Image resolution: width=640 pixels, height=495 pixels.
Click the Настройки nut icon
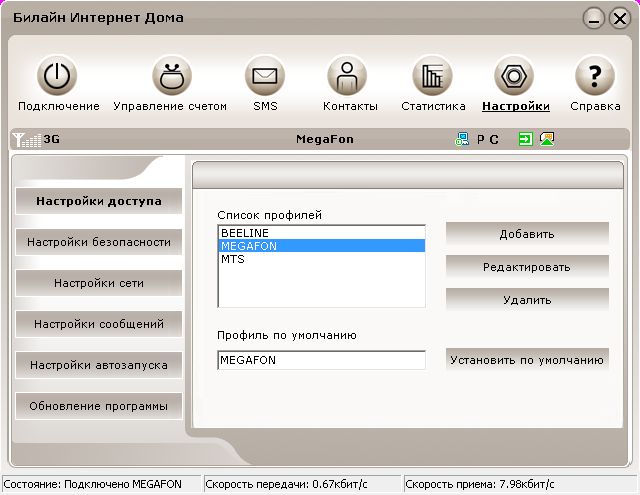[x=514, y=76]
